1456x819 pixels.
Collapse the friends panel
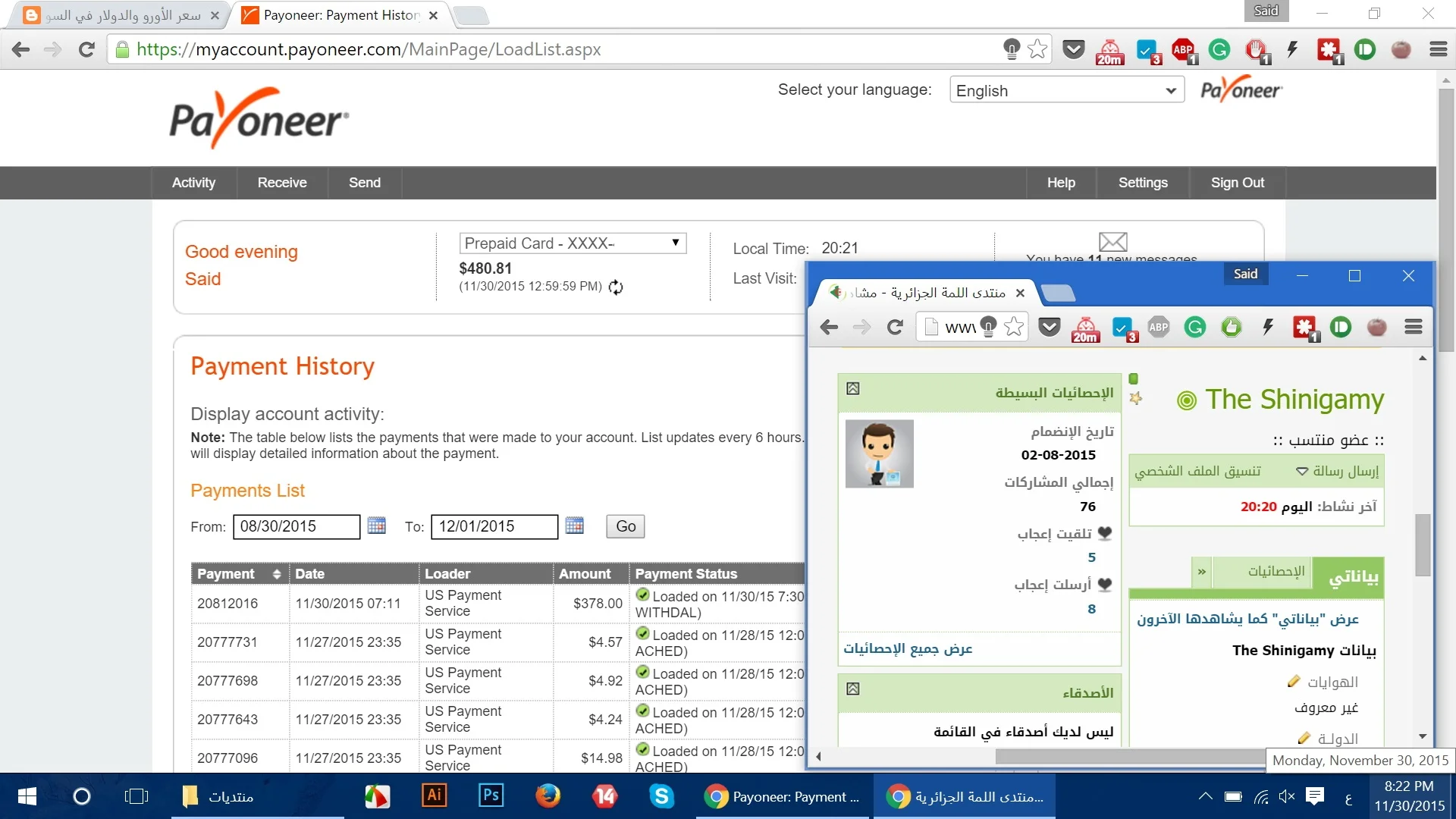(853, 689)
